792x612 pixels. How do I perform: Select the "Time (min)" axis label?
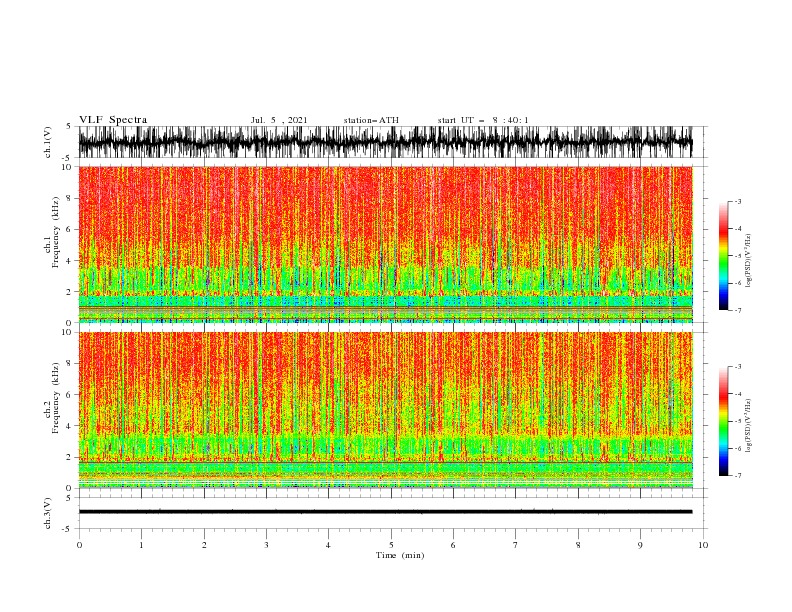[400, 555]
